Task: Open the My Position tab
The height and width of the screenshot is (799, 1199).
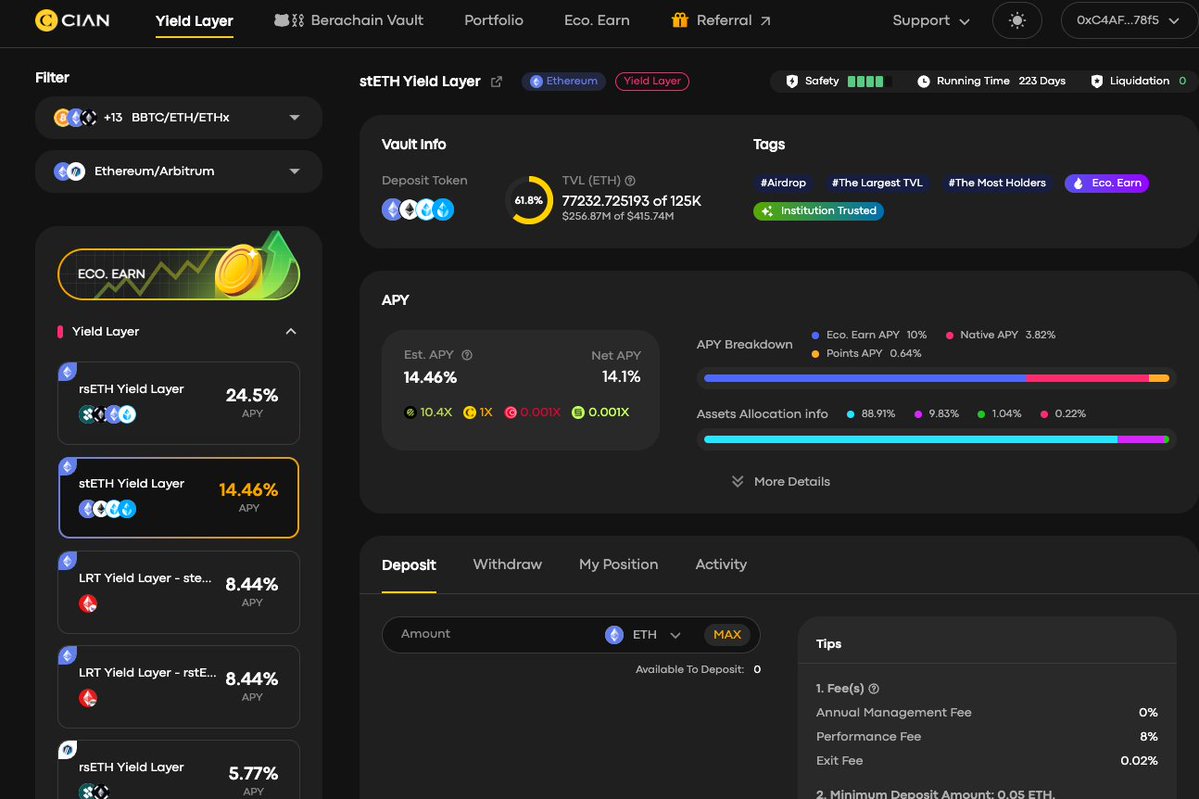Action: [x=618, y=565]
